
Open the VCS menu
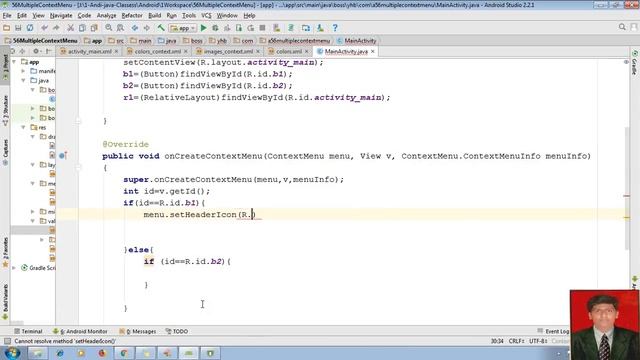pos(206,16)
